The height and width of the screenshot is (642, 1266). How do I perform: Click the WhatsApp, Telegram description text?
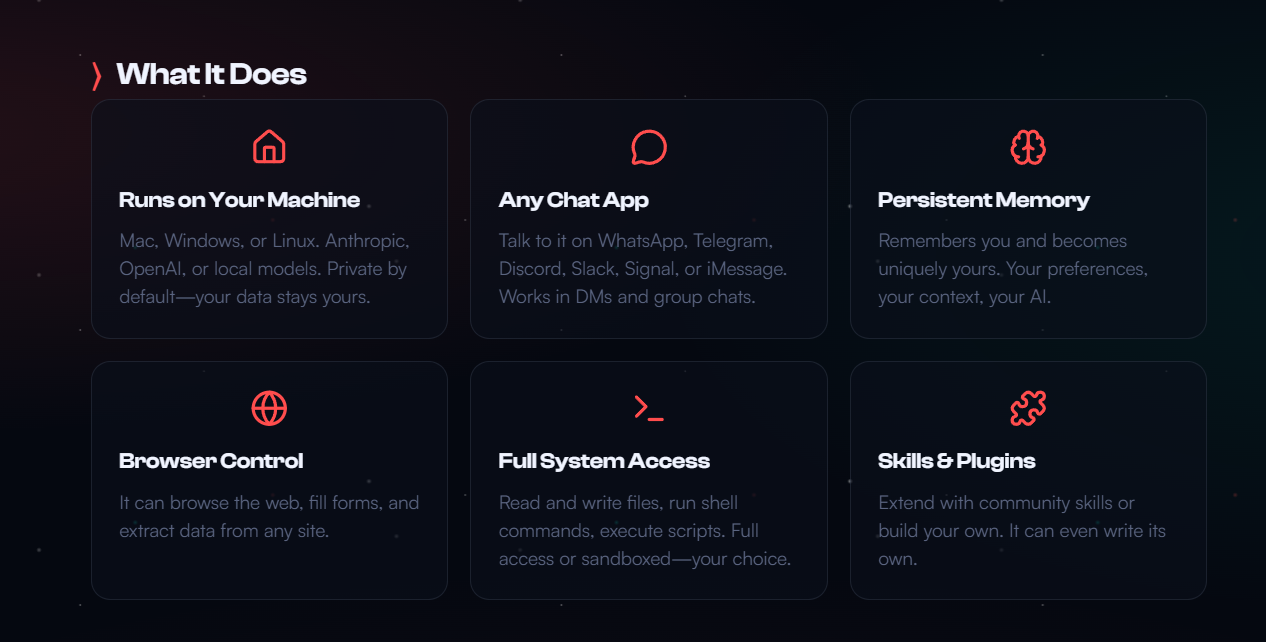pyautogui.click(x=643, y=269)
